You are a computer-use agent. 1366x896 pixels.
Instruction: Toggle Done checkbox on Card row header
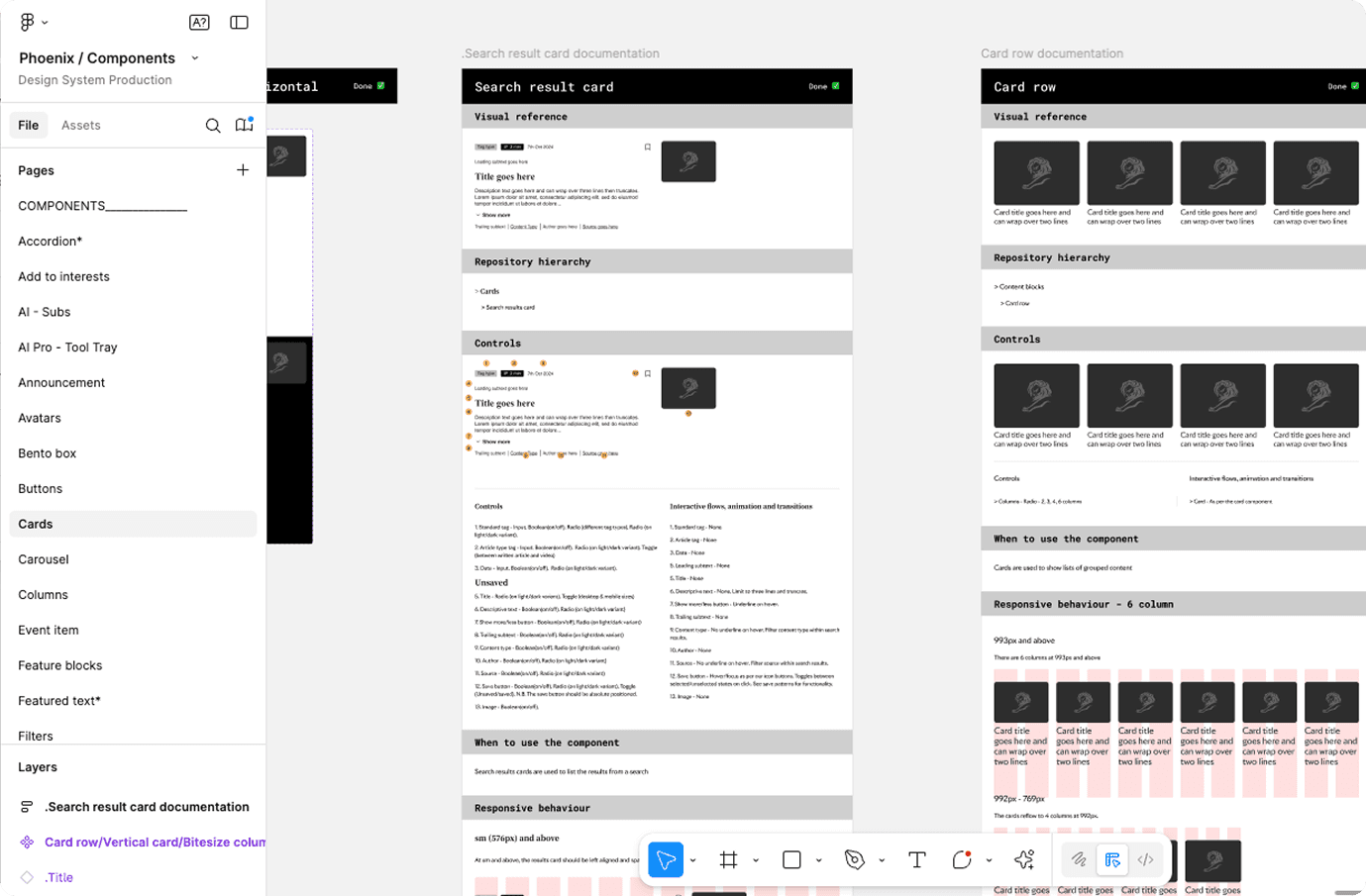point(1355,86)
